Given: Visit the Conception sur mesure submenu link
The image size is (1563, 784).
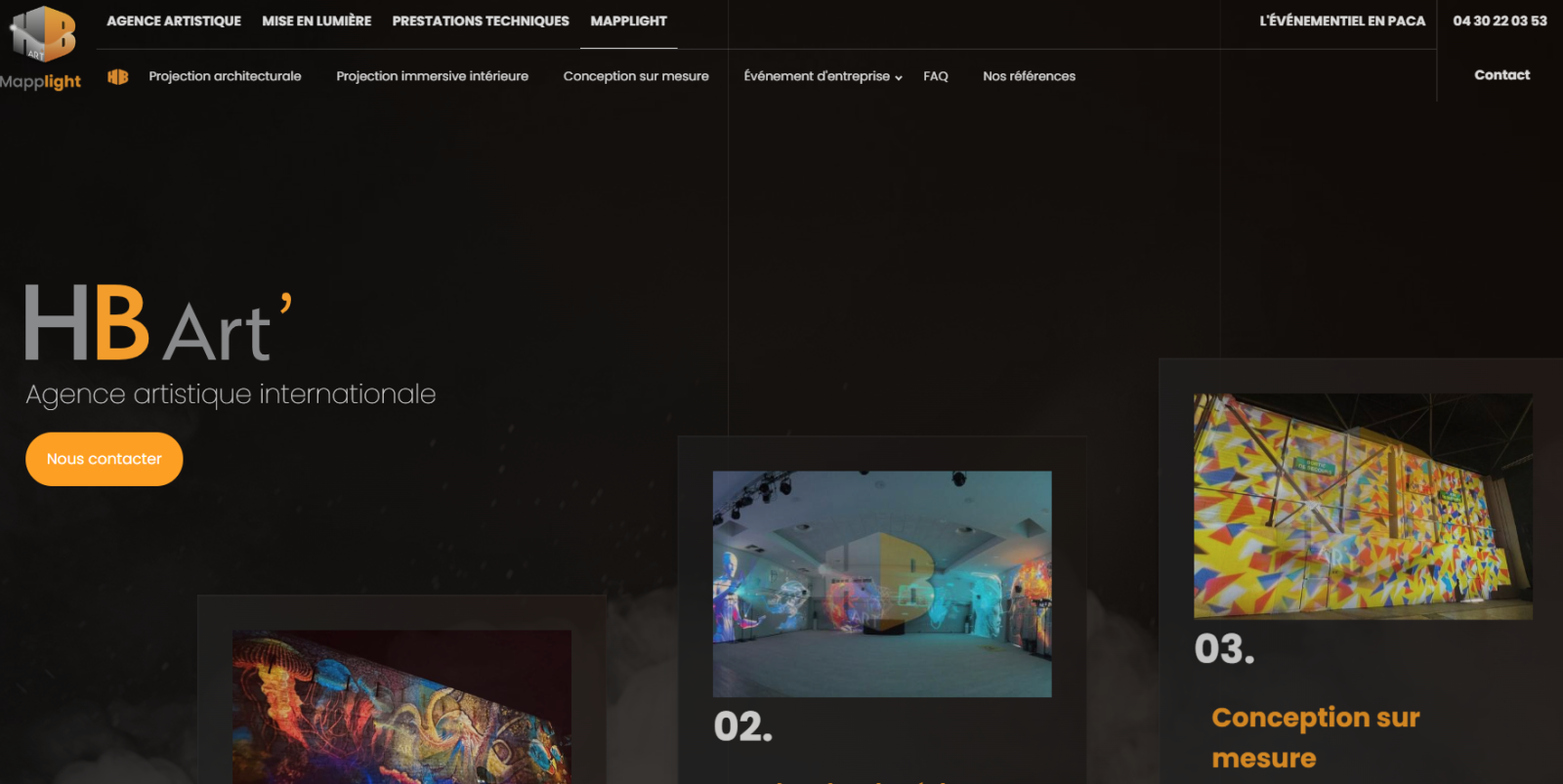Looking at the screenshot, I should (x=636, y=76).
